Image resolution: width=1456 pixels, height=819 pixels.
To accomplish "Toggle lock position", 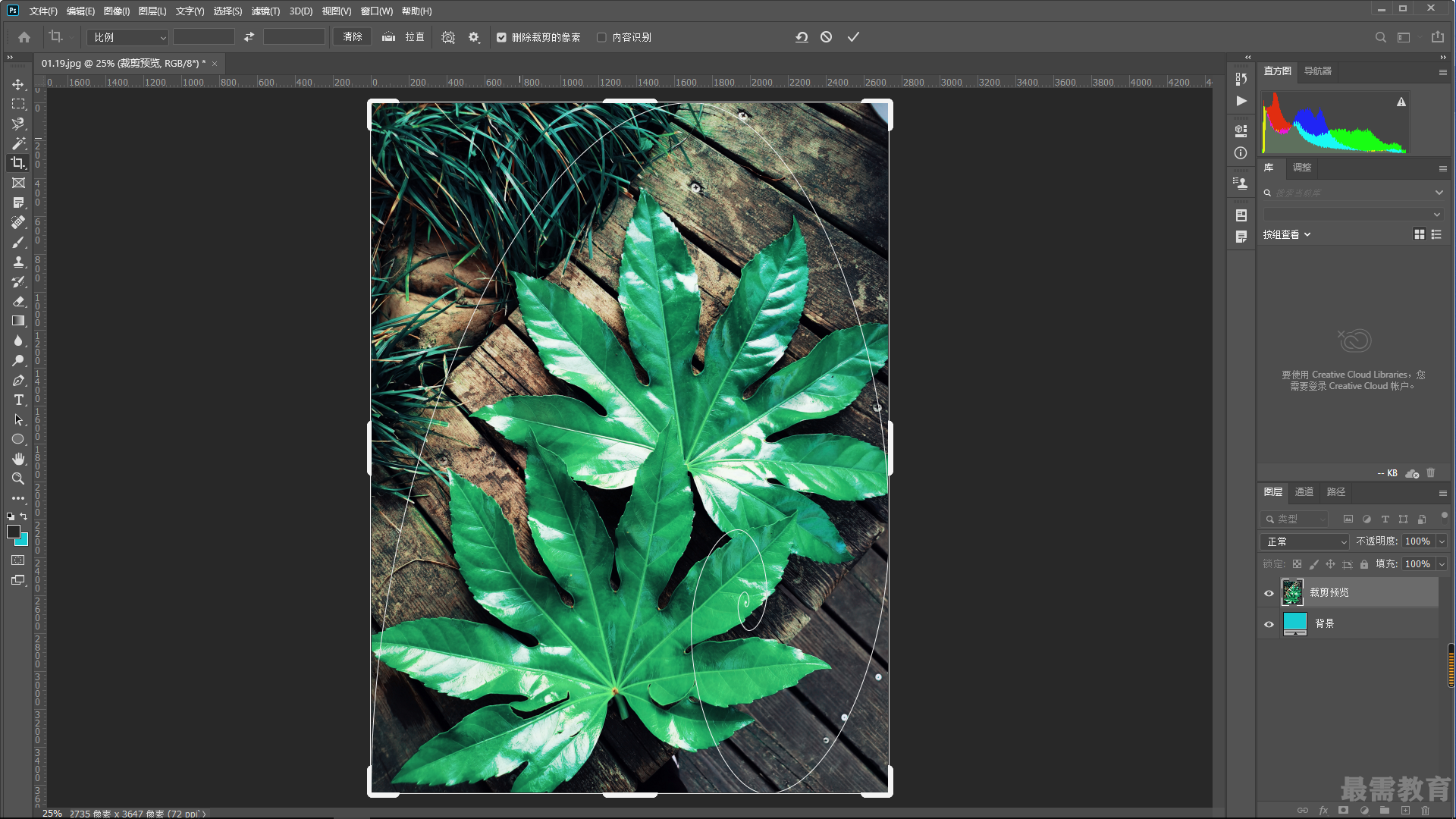I will 1330,564.
